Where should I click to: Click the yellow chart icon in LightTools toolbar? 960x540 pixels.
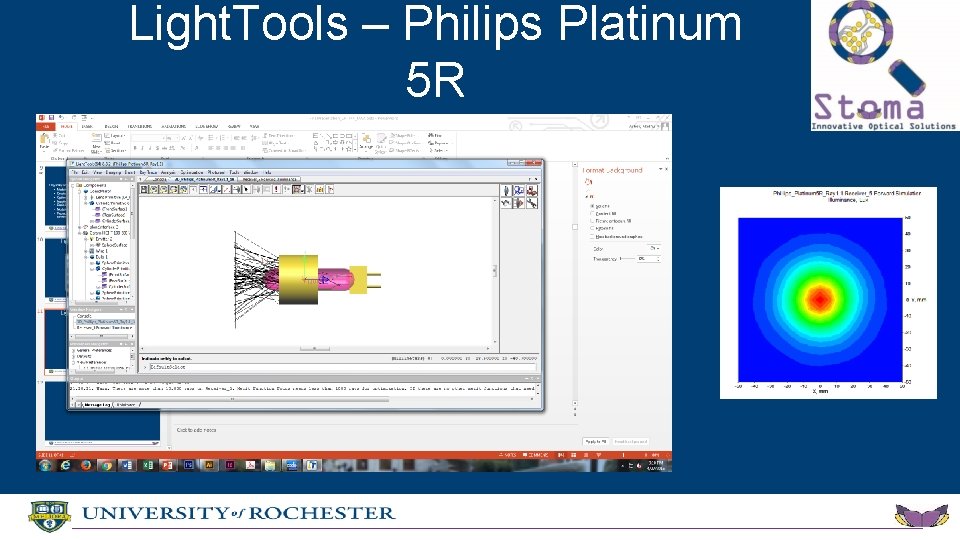pos(320,190)
